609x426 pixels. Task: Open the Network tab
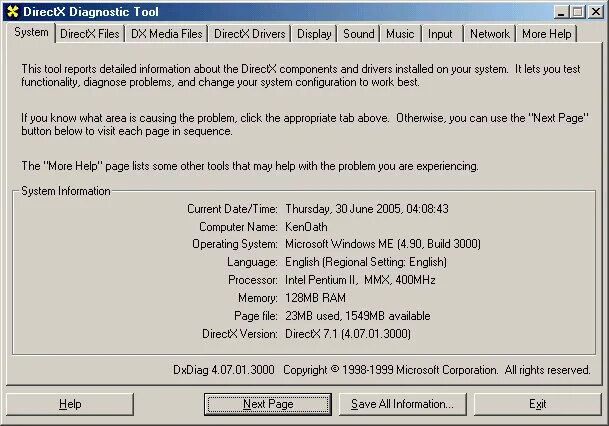pos(490,34)
